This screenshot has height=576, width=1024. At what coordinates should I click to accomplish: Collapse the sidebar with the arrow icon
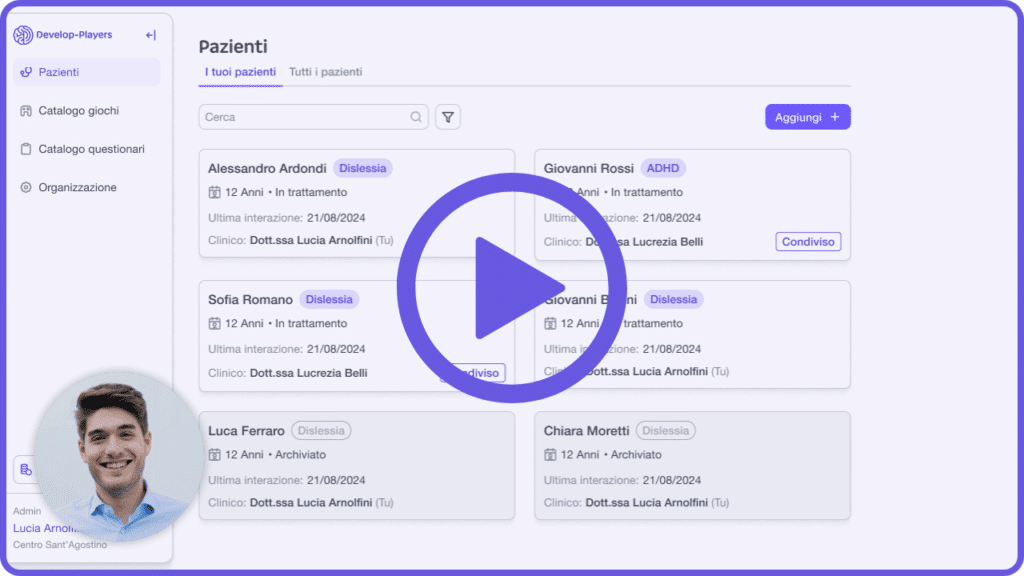coord(151,35)
